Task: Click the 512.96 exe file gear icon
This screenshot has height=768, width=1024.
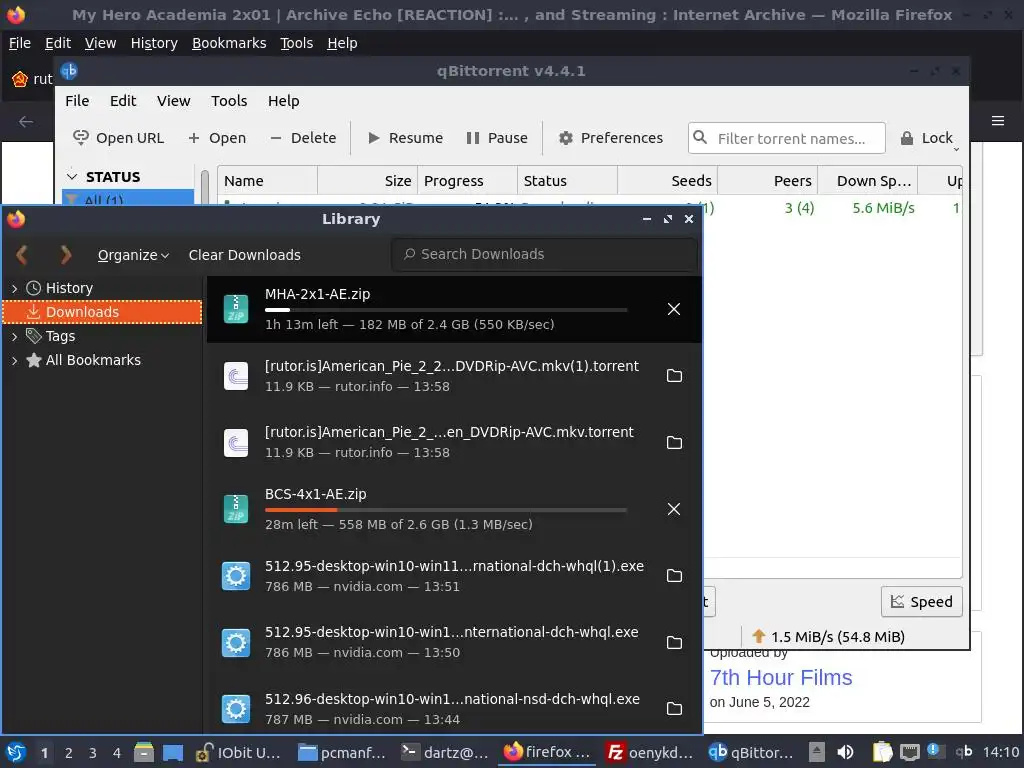Action: (x=236, y=709)
